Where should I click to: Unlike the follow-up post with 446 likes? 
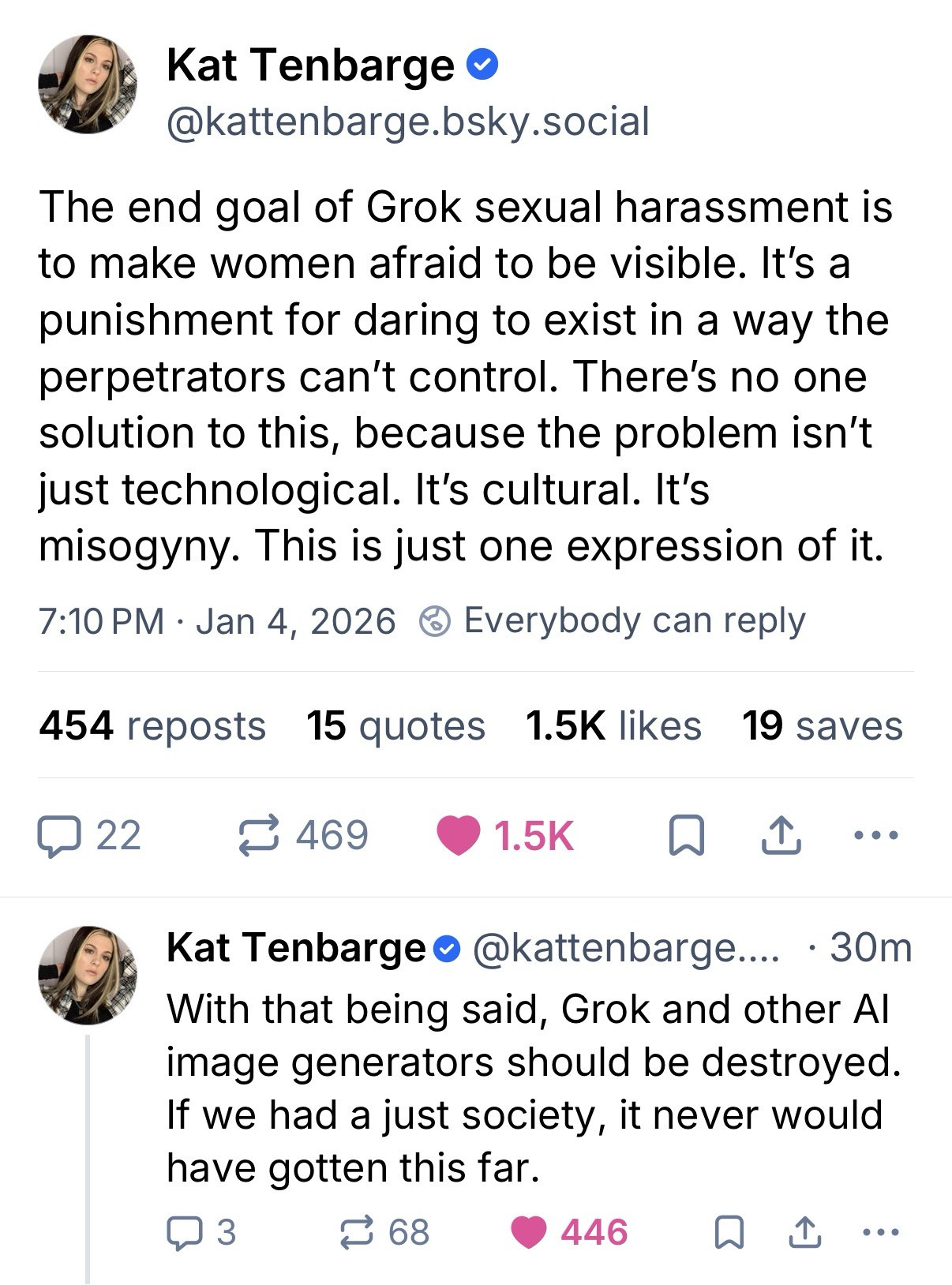coord(530,1233)
